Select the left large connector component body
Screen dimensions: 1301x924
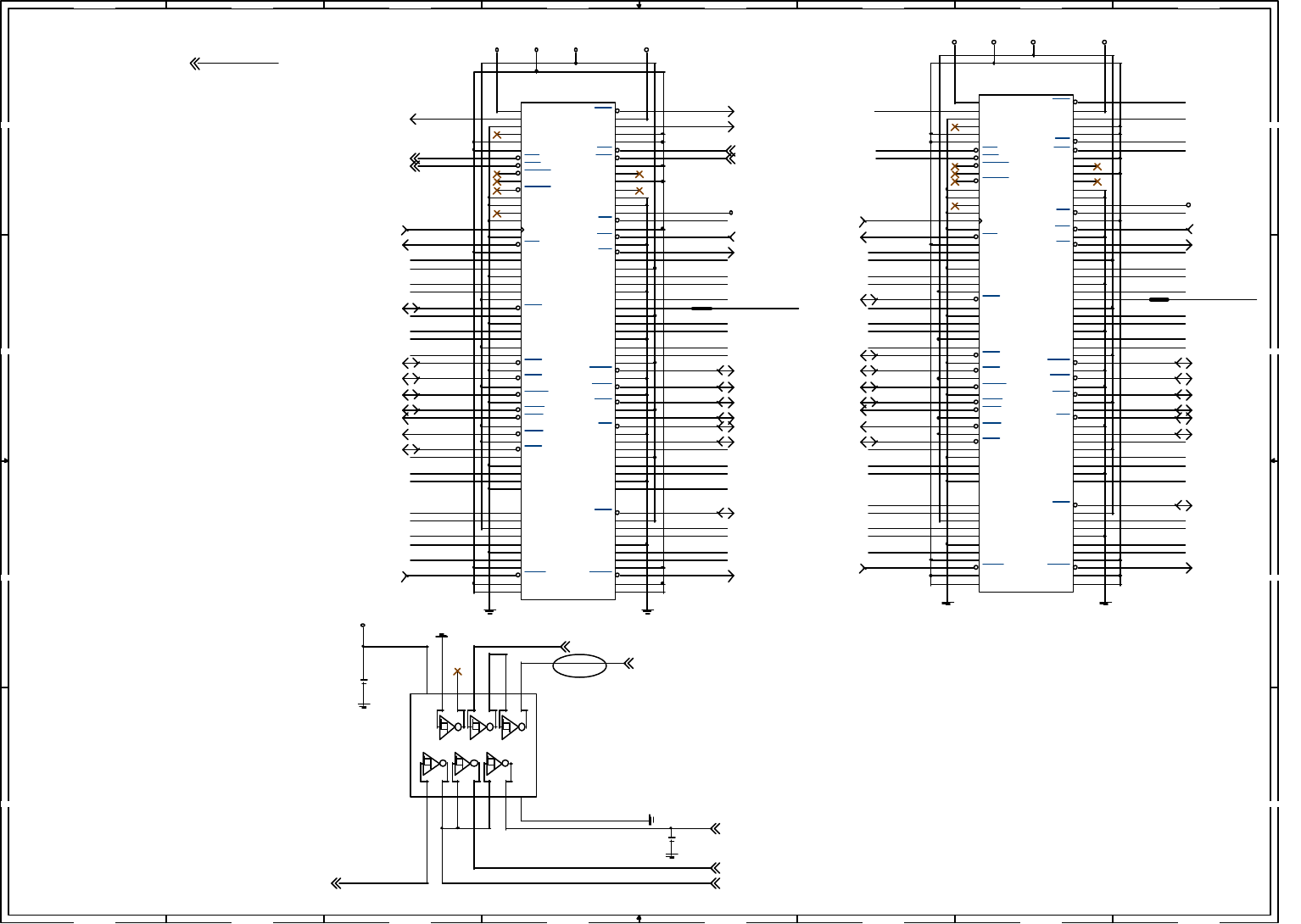[567, 351]
